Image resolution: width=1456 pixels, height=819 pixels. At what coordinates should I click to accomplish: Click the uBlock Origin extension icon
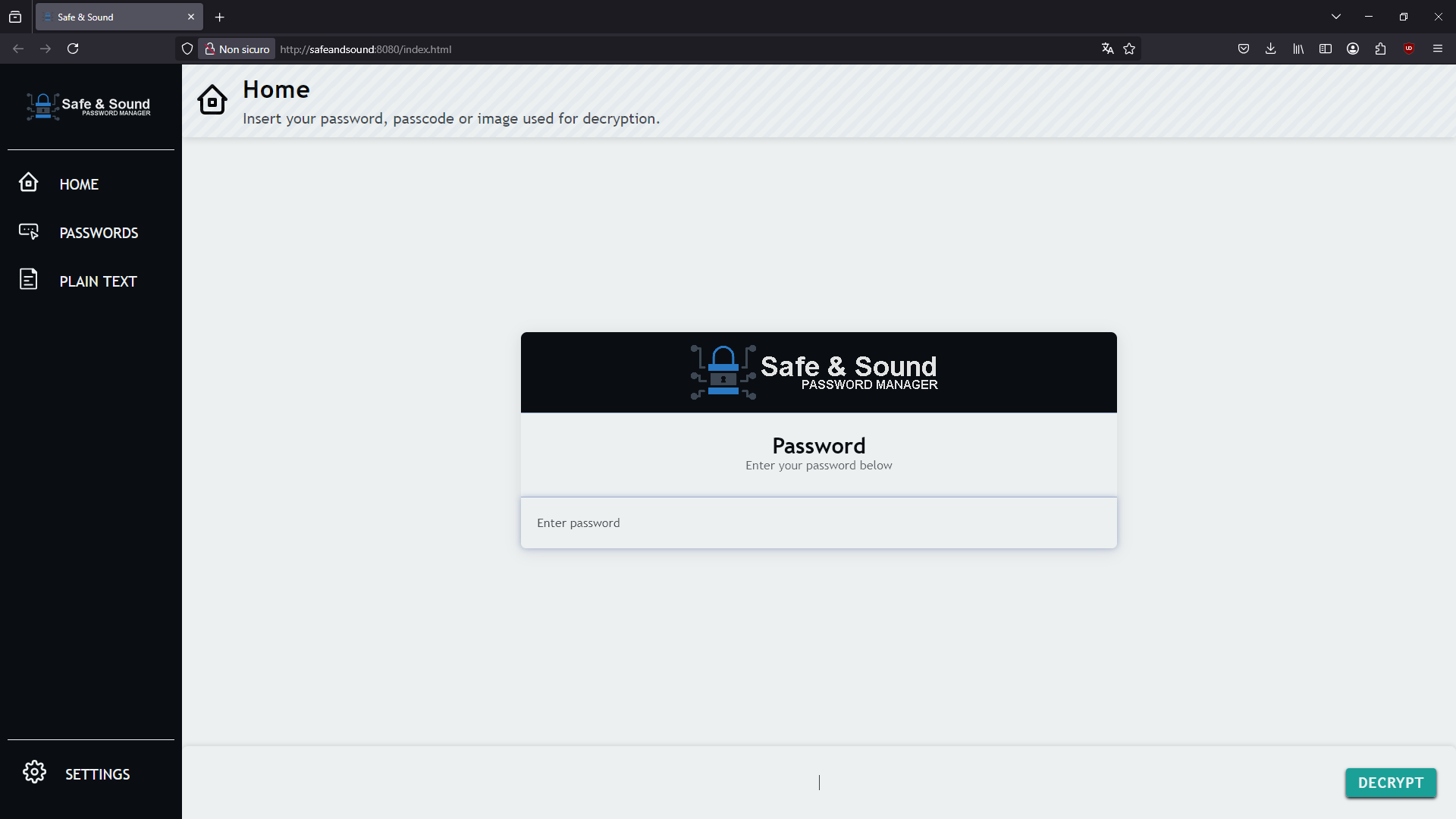coord(1409,49)
